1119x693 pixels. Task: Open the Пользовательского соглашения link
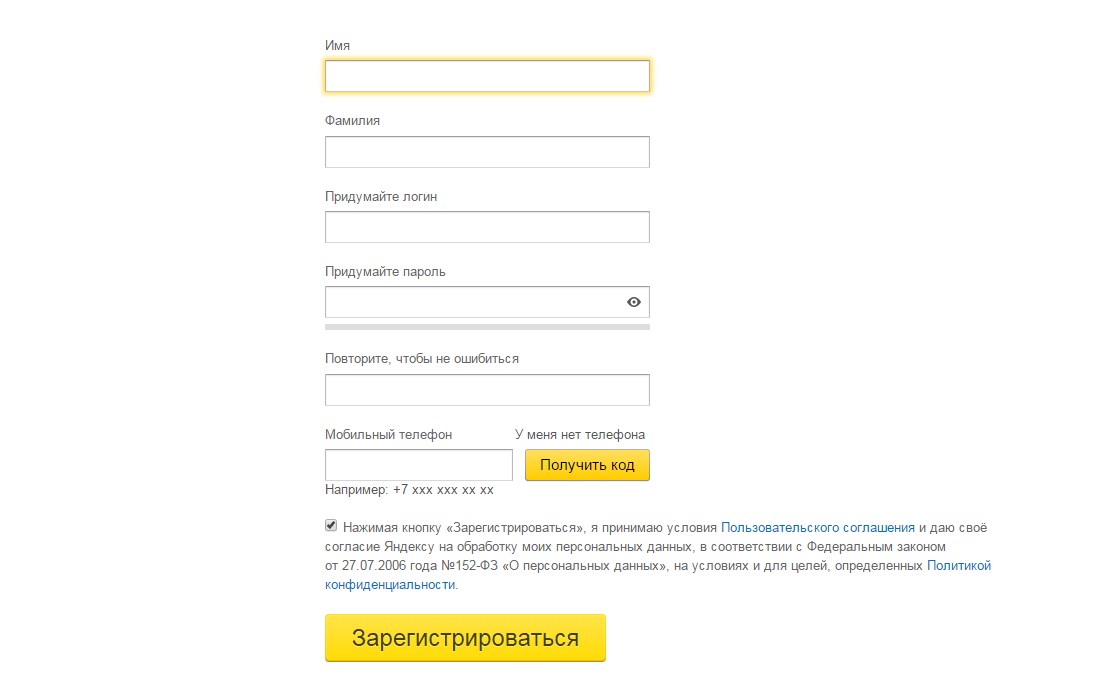point(818,527)
